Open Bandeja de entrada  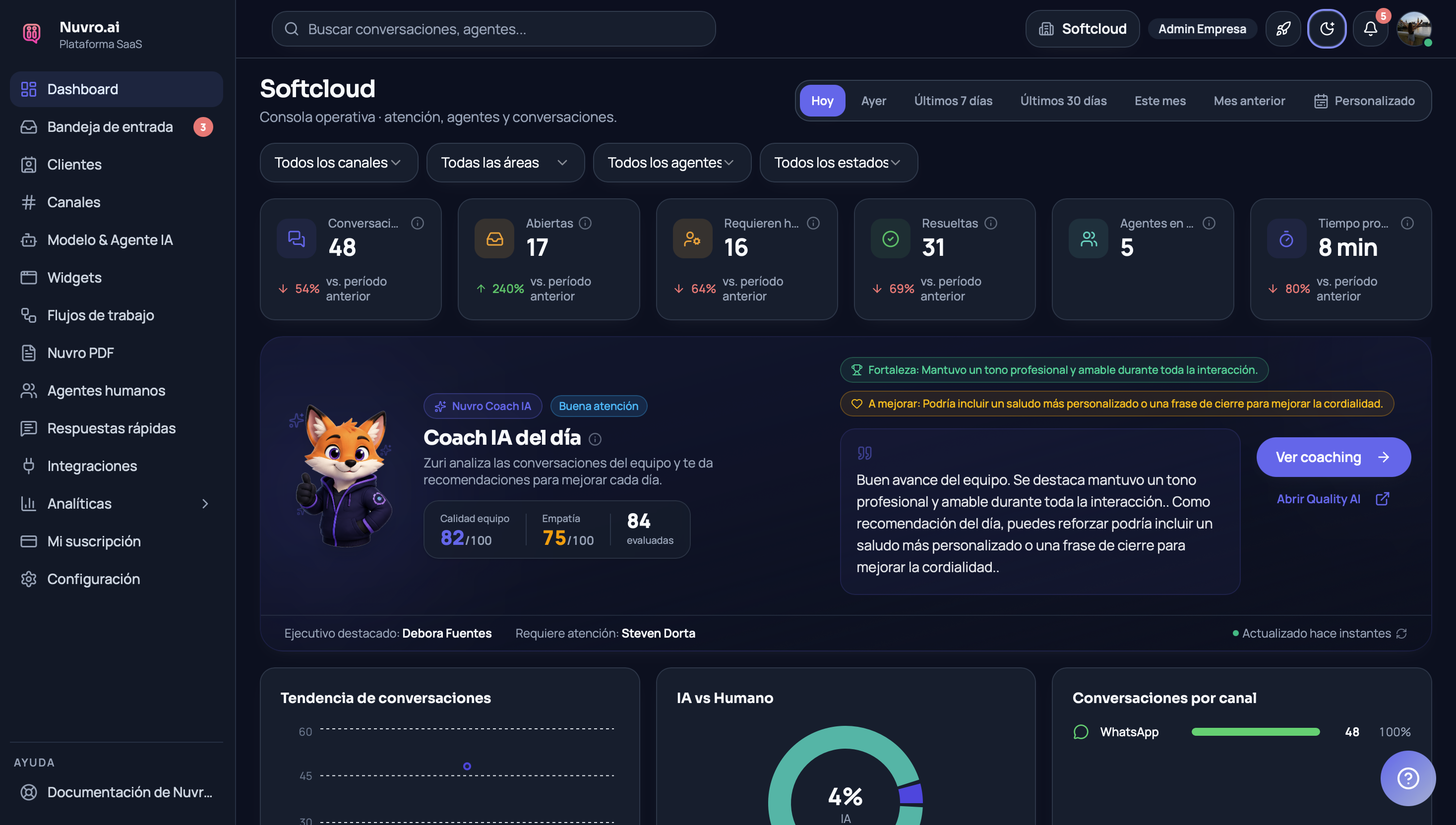tap(116, 127)
